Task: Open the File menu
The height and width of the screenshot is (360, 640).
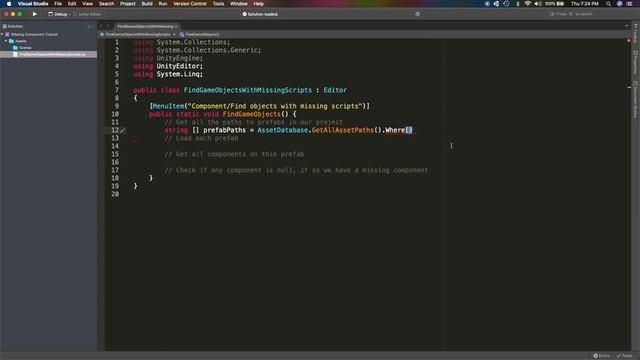Action: (x=58, y=4)
